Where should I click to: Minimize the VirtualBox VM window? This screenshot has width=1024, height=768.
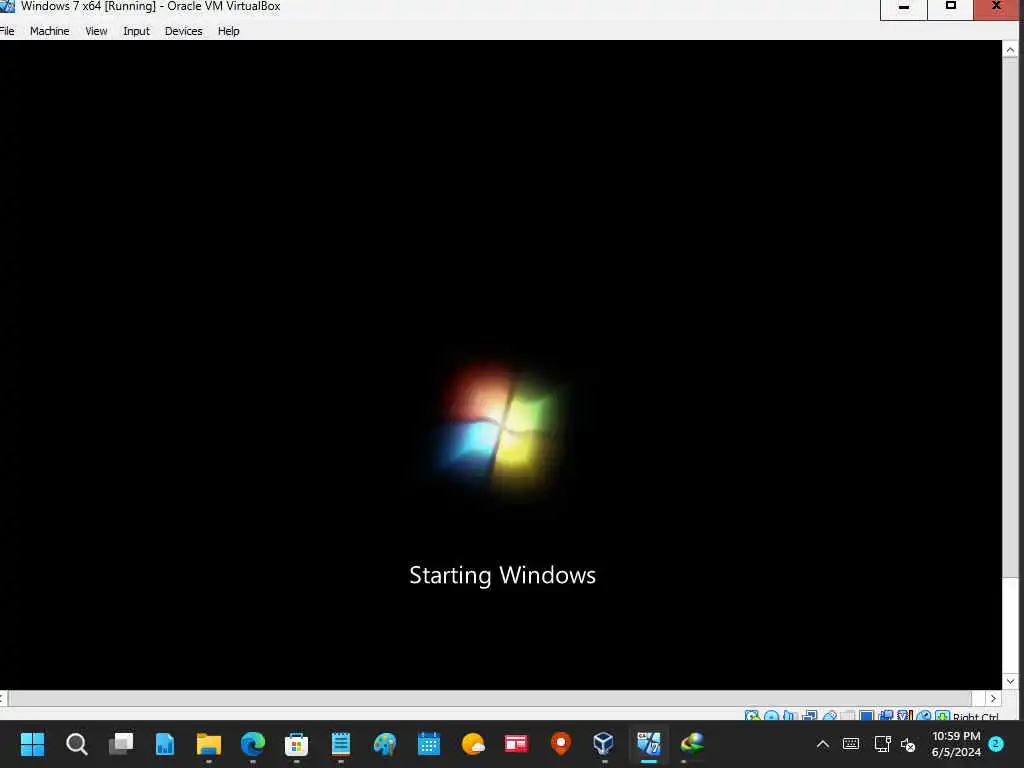[904, 8]
